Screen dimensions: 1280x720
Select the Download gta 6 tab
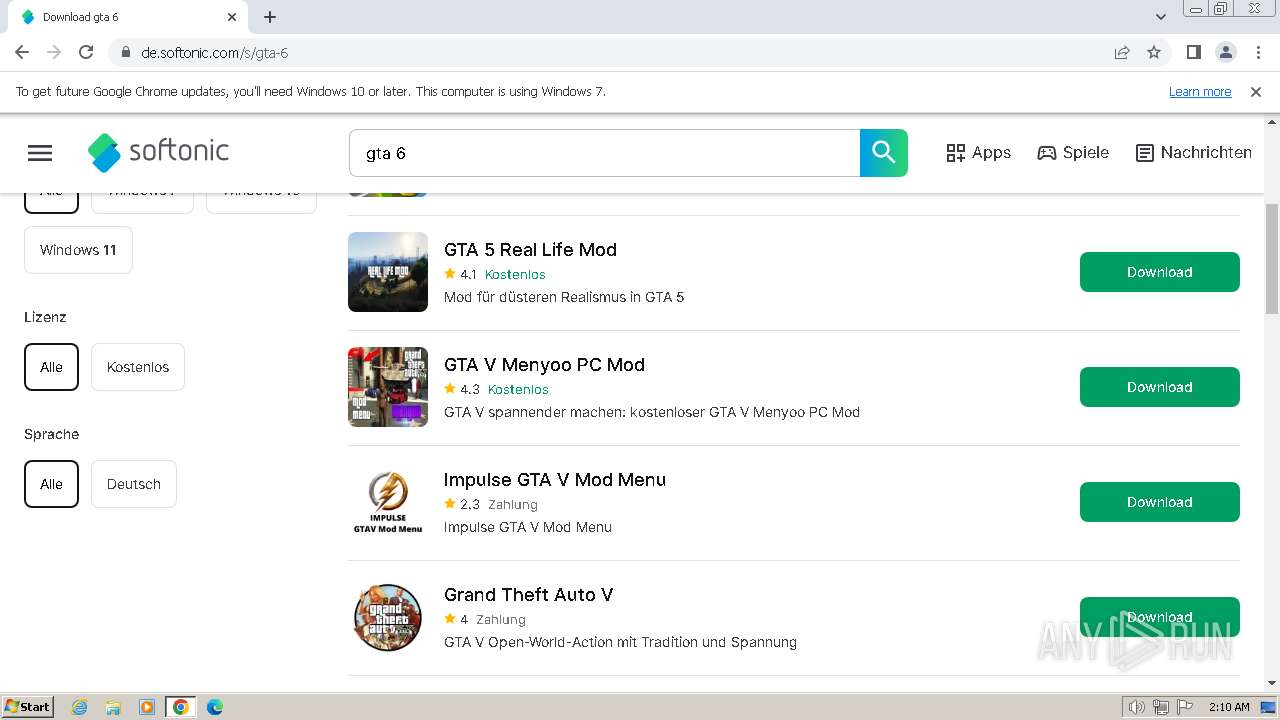[127, 17]
